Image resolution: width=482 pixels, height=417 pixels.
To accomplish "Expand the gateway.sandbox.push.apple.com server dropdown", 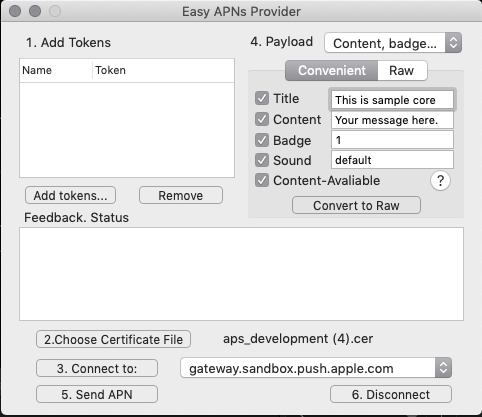I will coord(316,368).
